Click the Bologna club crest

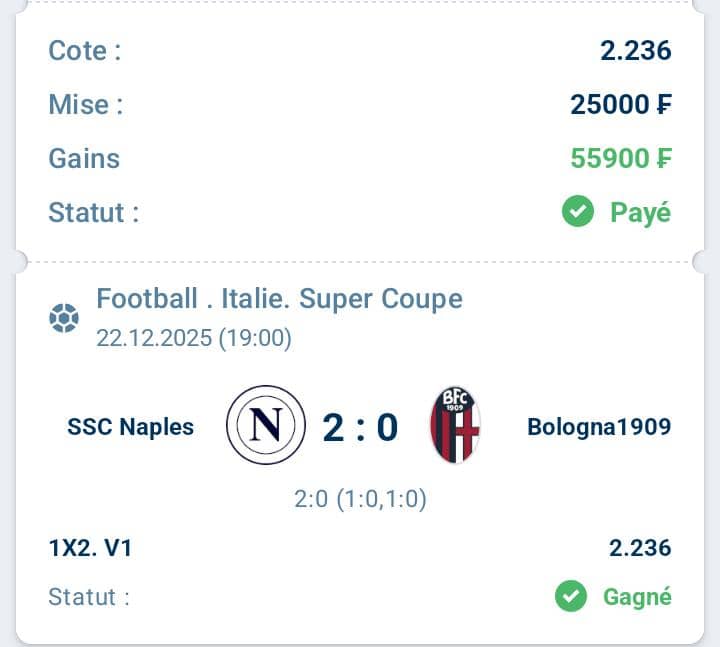coord(455,426)
